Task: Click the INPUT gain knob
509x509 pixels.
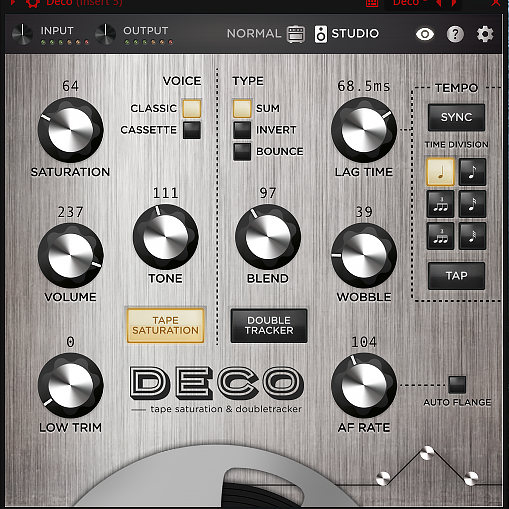Action: tap(22, 34)
